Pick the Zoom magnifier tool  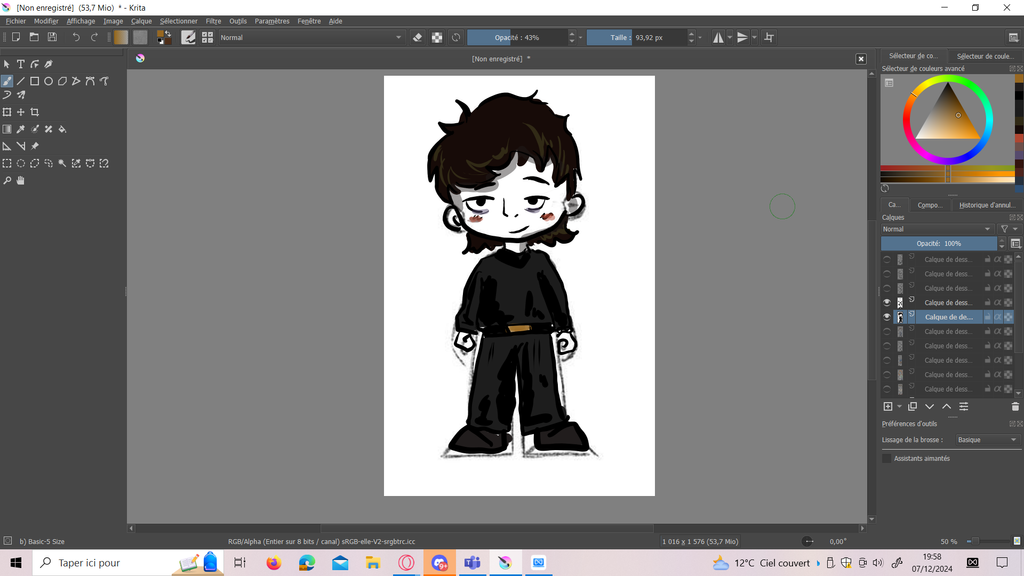pos(7,181)
